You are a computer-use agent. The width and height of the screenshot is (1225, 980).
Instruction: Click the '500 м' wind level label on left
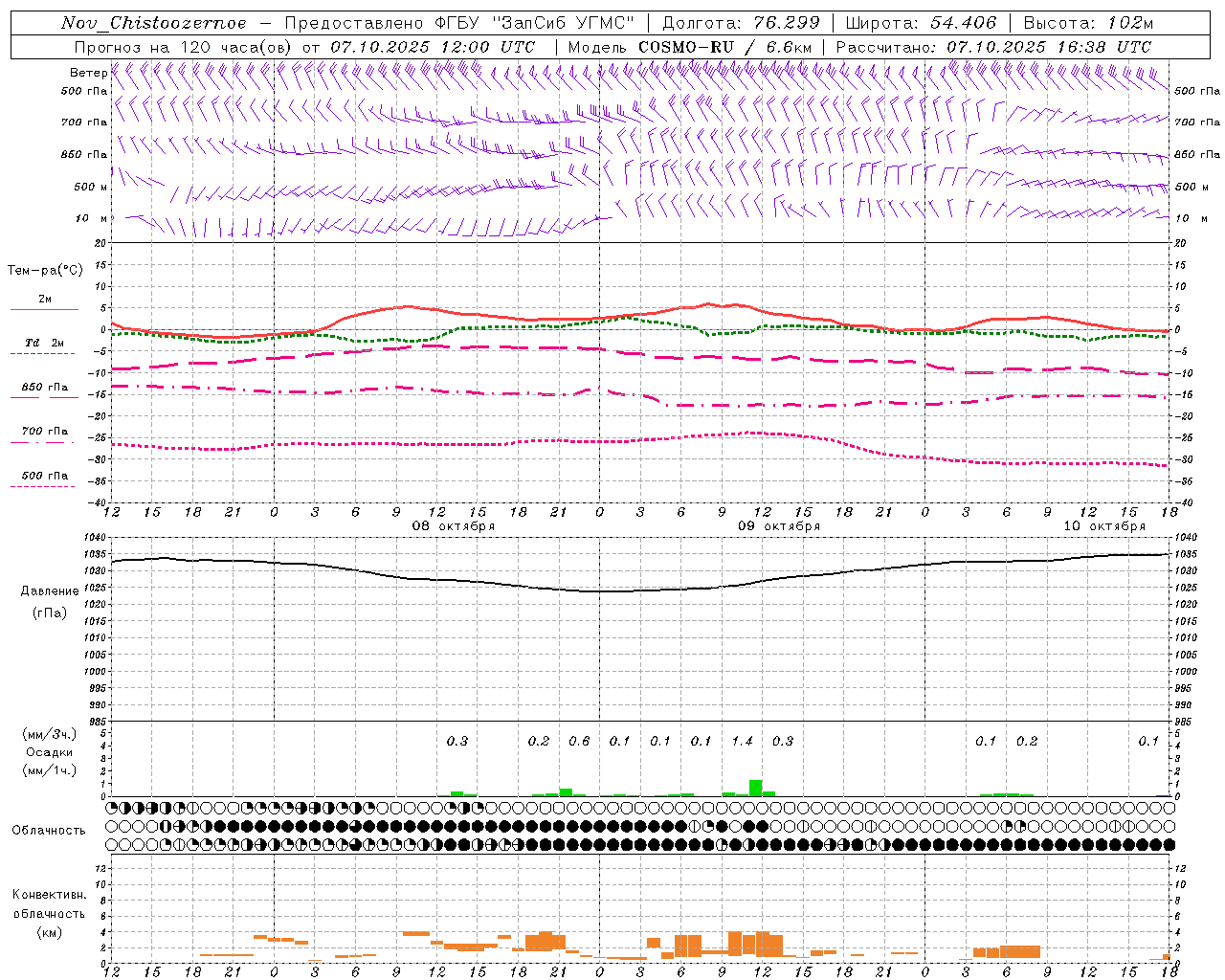pyautogui.click(x=91, y=187)
